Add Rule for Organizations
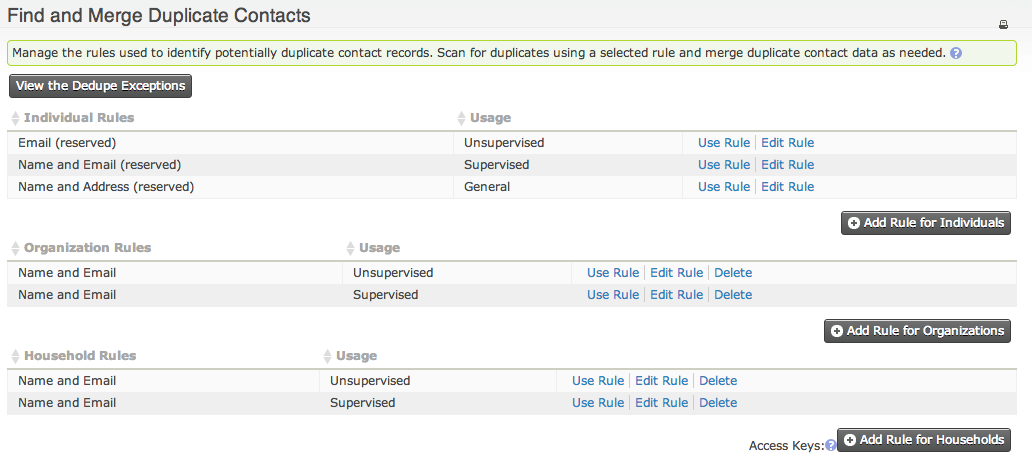The height and width of the screenshot is (460, 1032). [917, 331]
